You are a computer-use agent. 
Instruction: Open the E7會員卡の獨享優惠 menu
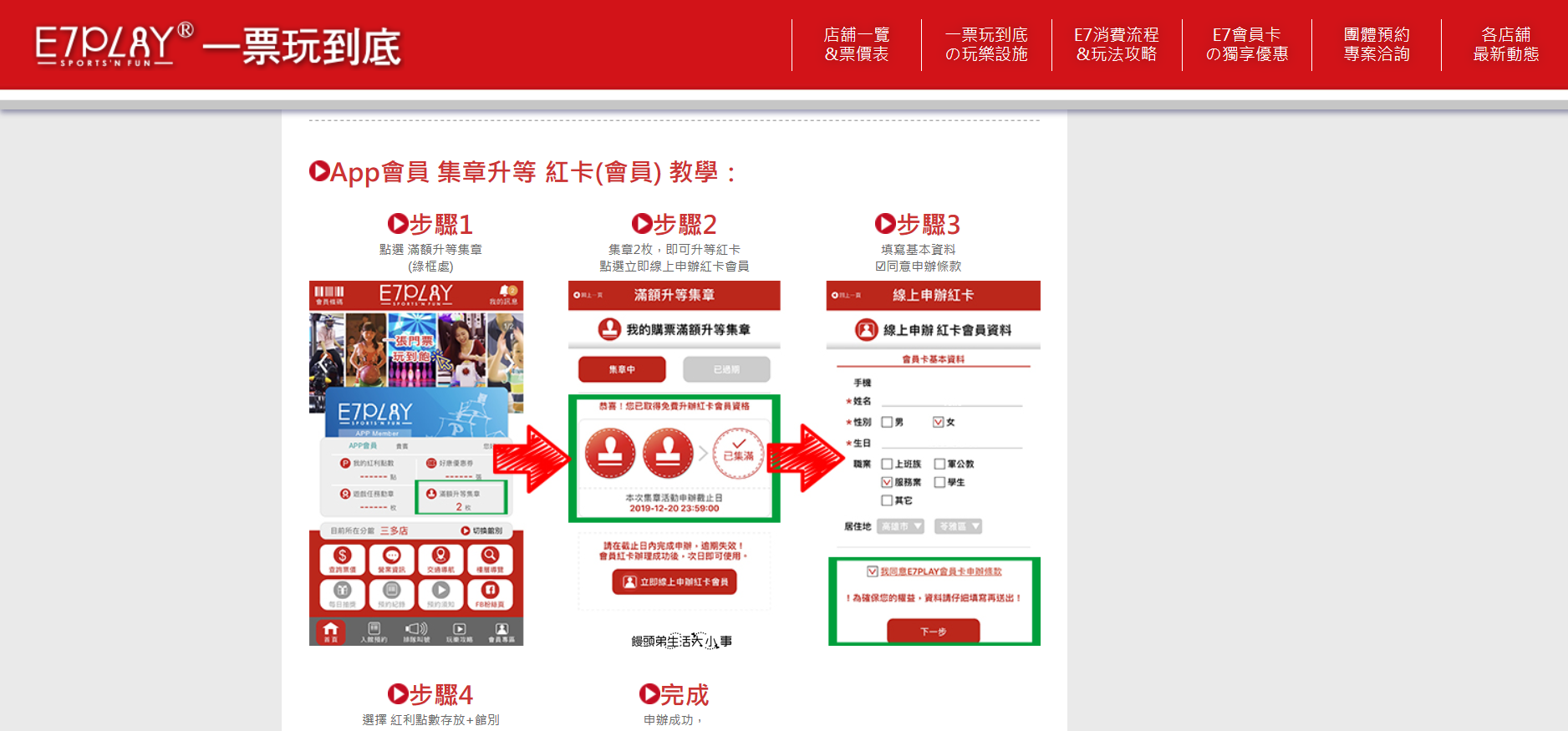1246,44
